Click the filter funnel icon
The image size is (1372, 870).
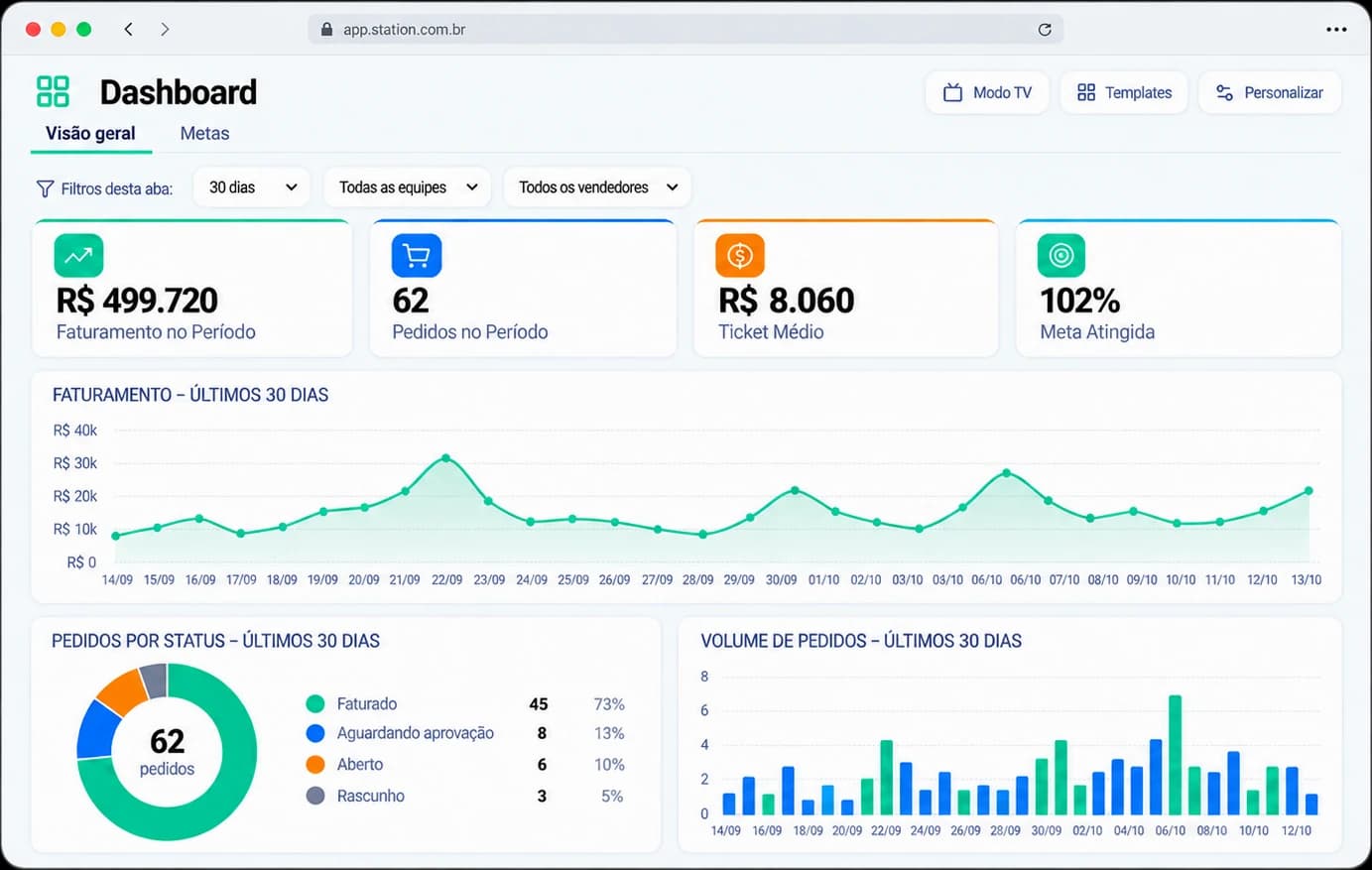pos(45,188)
